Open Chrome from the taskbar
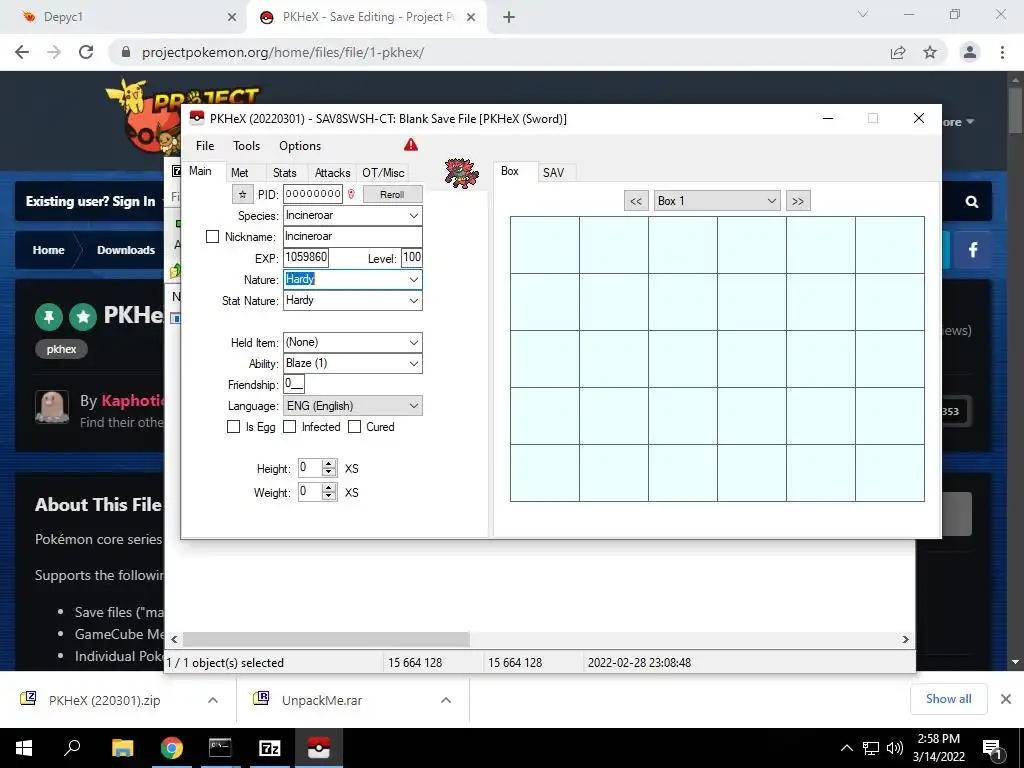The height and width of the screenshot is (768, 1024). (x=172, y=748)
